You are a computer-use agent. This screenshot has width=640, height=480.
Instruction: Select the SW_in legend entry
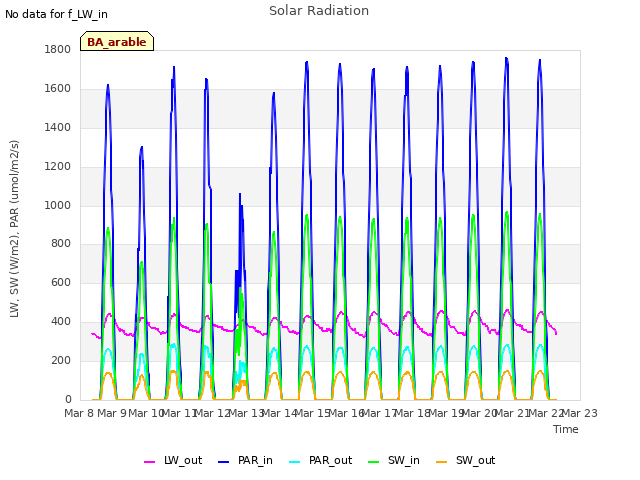[x=393, y=460]
